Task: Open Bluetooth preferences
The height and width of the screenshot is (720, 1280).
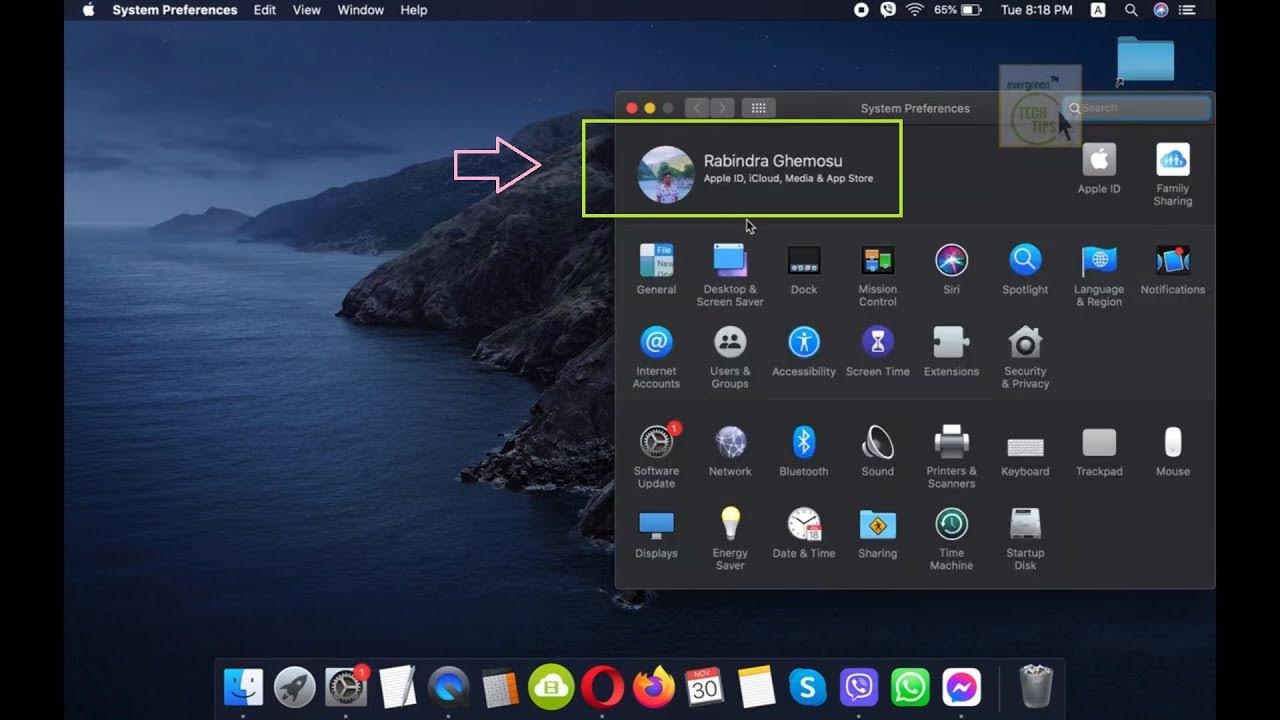Action: coord(804,450)
